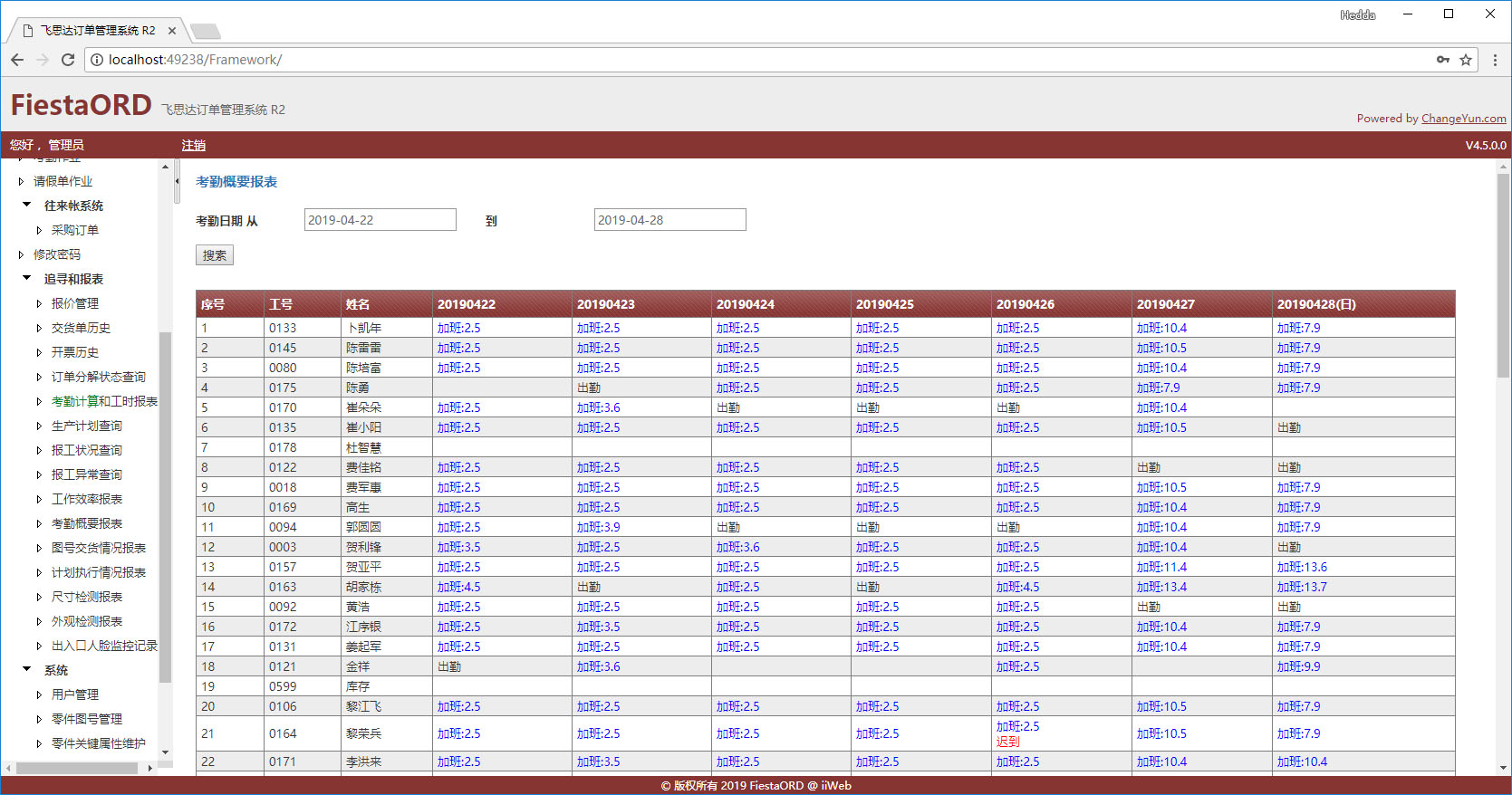
Task: Open the Chrome three-dot menu
Action: 1495,60
